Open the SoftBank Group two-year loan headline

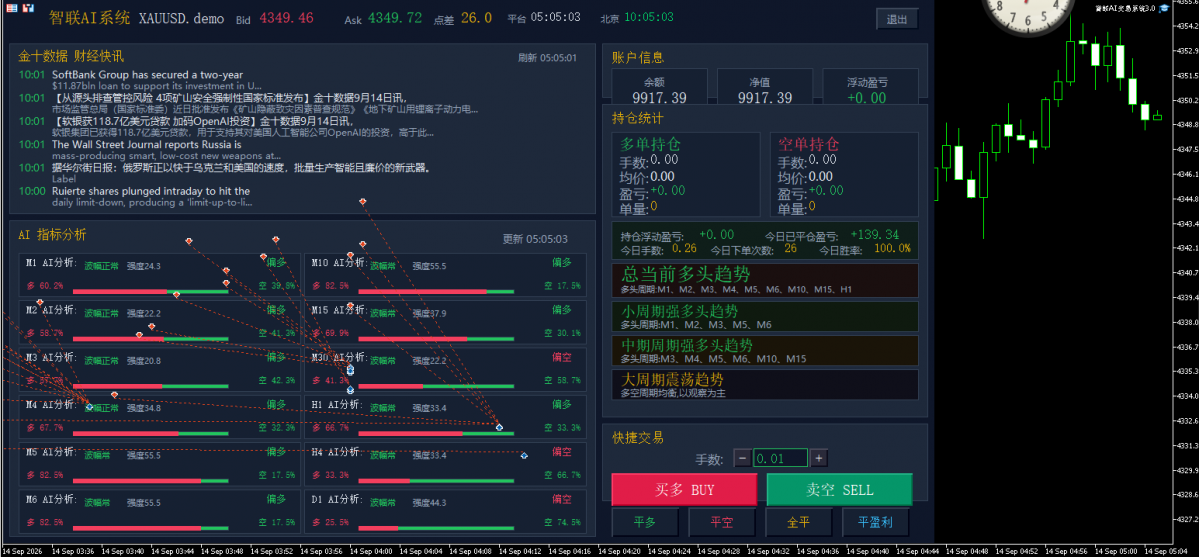[x=148, y=75]
